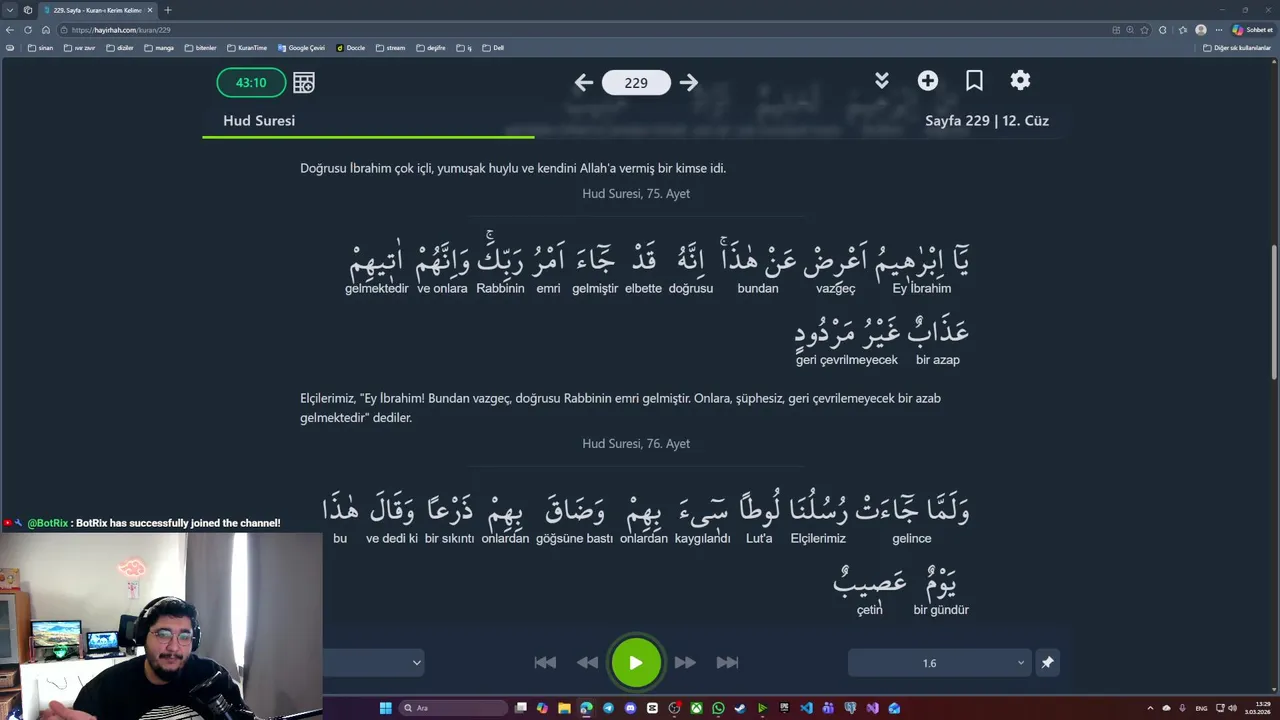Click the browser home icon
The image size is (1280, 720).
click(x=45, y=30)
